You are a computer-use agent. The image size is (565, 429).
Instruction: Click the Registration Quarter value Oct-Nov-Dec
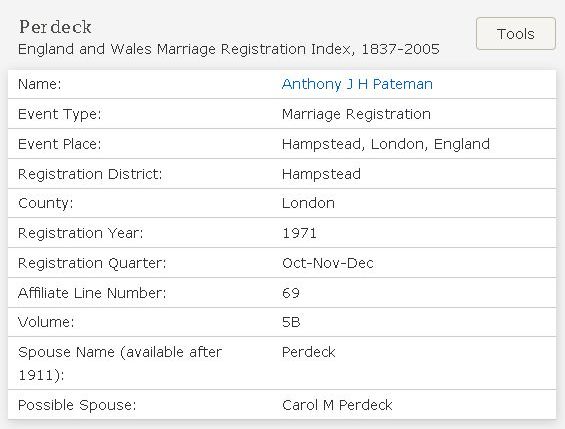point(328,263)
